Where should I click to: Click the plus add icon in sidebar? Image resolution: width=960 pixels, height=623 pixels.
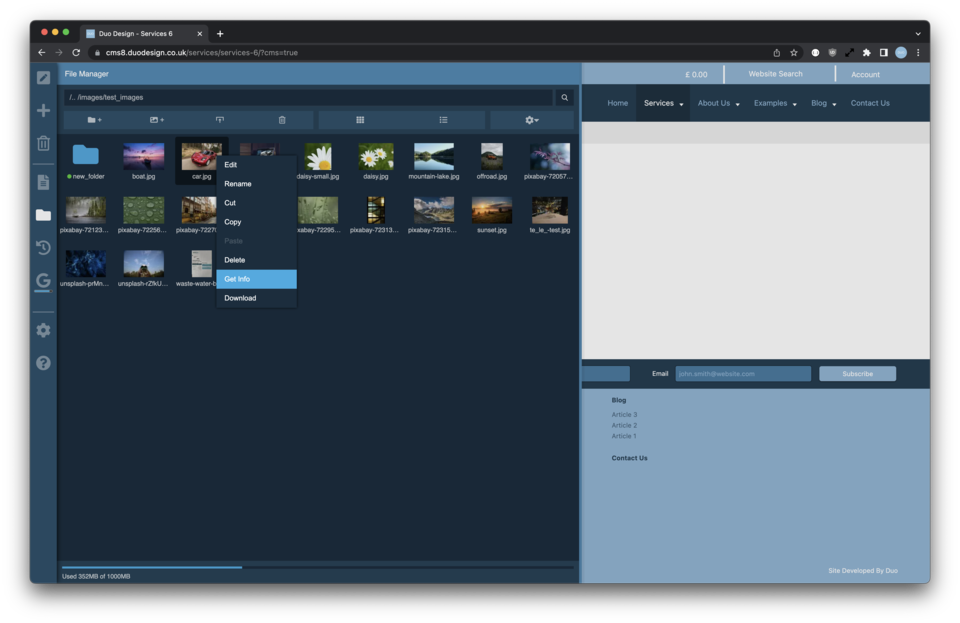(x=43, y=110)
